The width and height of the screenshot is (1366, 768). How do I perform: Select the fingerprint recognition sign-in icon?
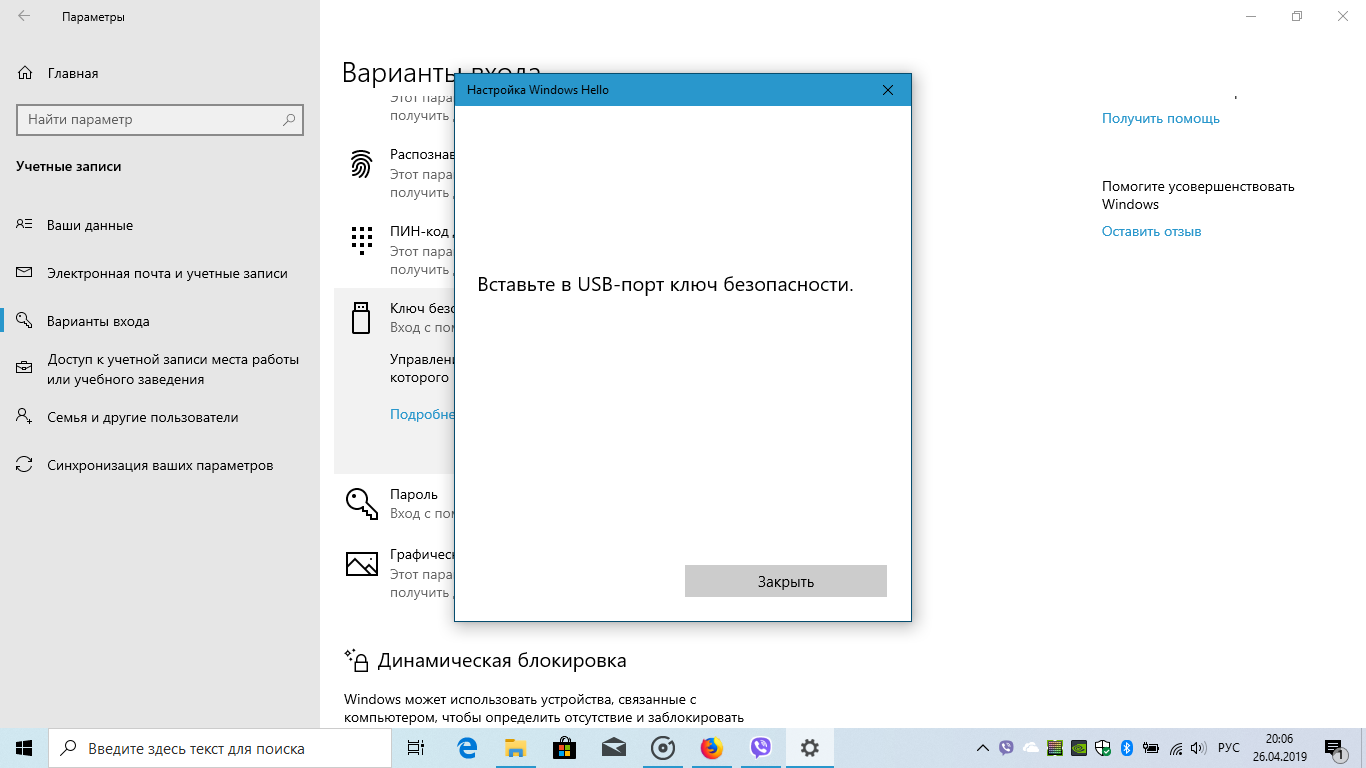[361, 164]
